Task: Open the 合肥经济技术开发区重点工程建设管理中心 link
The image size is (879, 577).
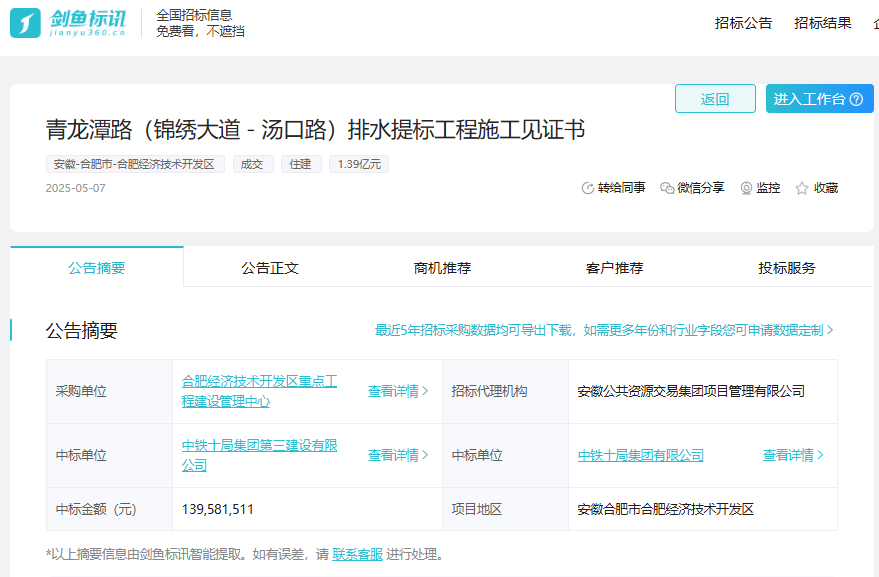Action: click(259, 391)
